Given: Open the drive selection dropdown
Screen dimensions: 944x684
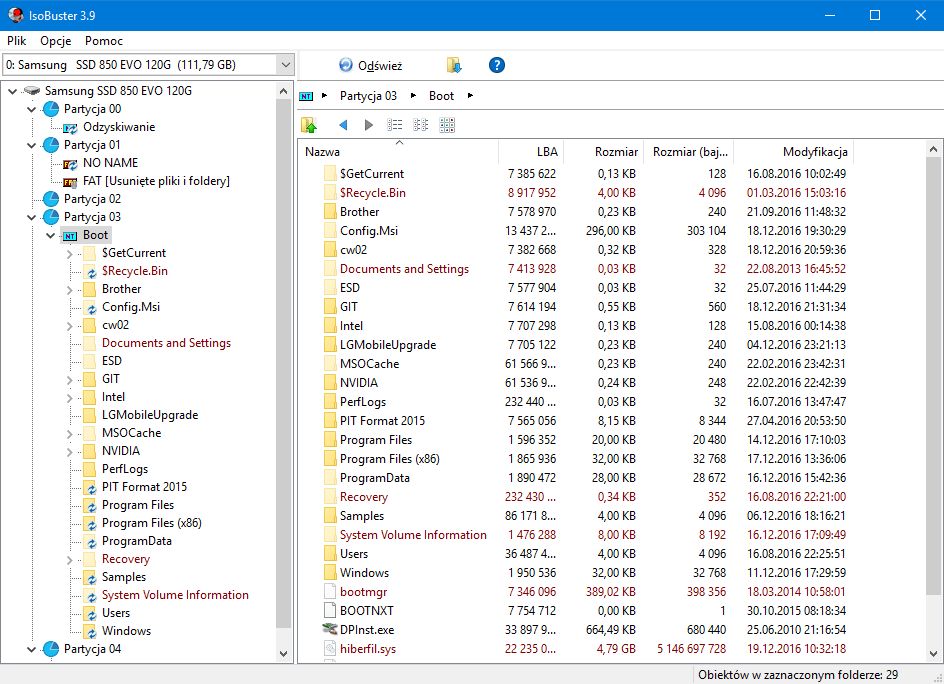Looking at the screenshot, I should (284, 65).
